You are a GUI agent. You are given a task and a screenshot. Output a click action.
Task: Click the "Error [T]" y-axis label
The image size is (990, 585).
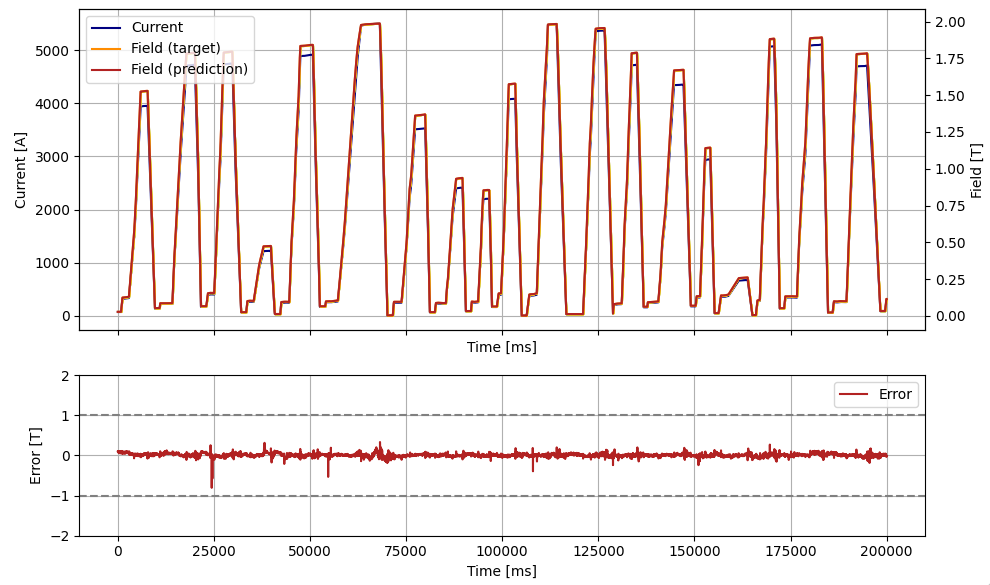[x=36, y=456]
